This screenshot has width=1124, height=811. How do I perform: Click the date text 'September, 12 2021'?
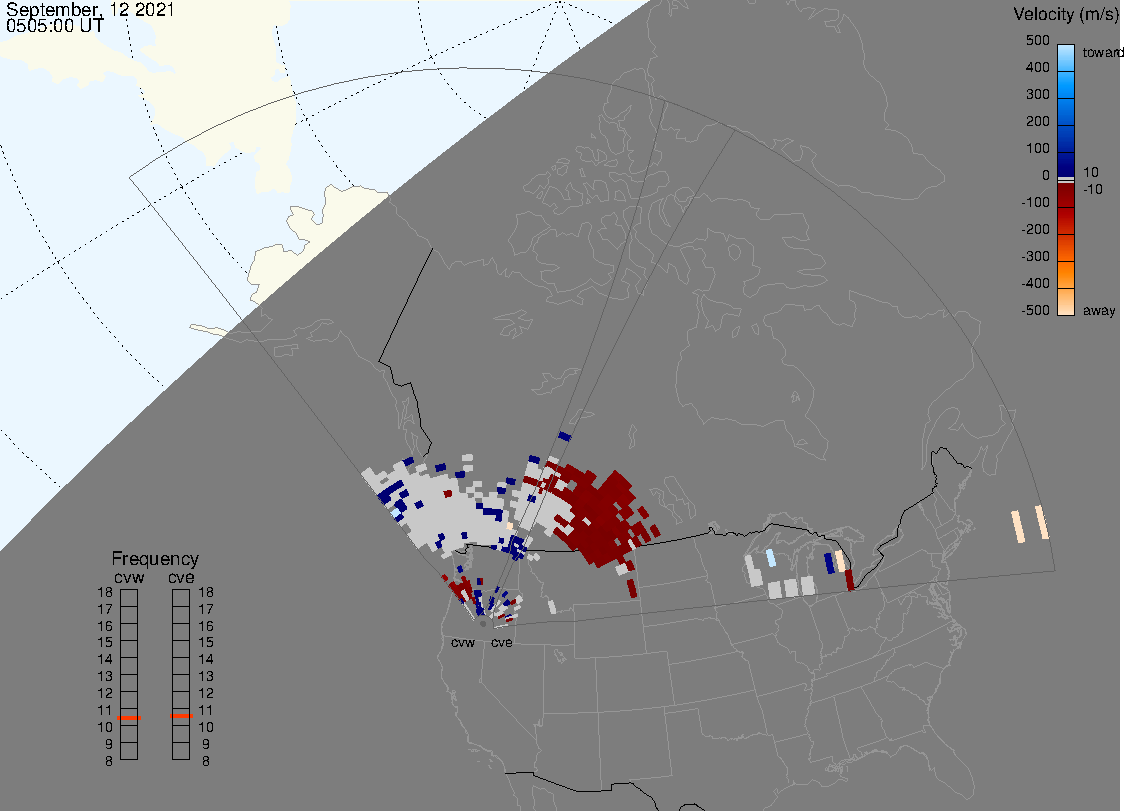(x=90, y=9)
